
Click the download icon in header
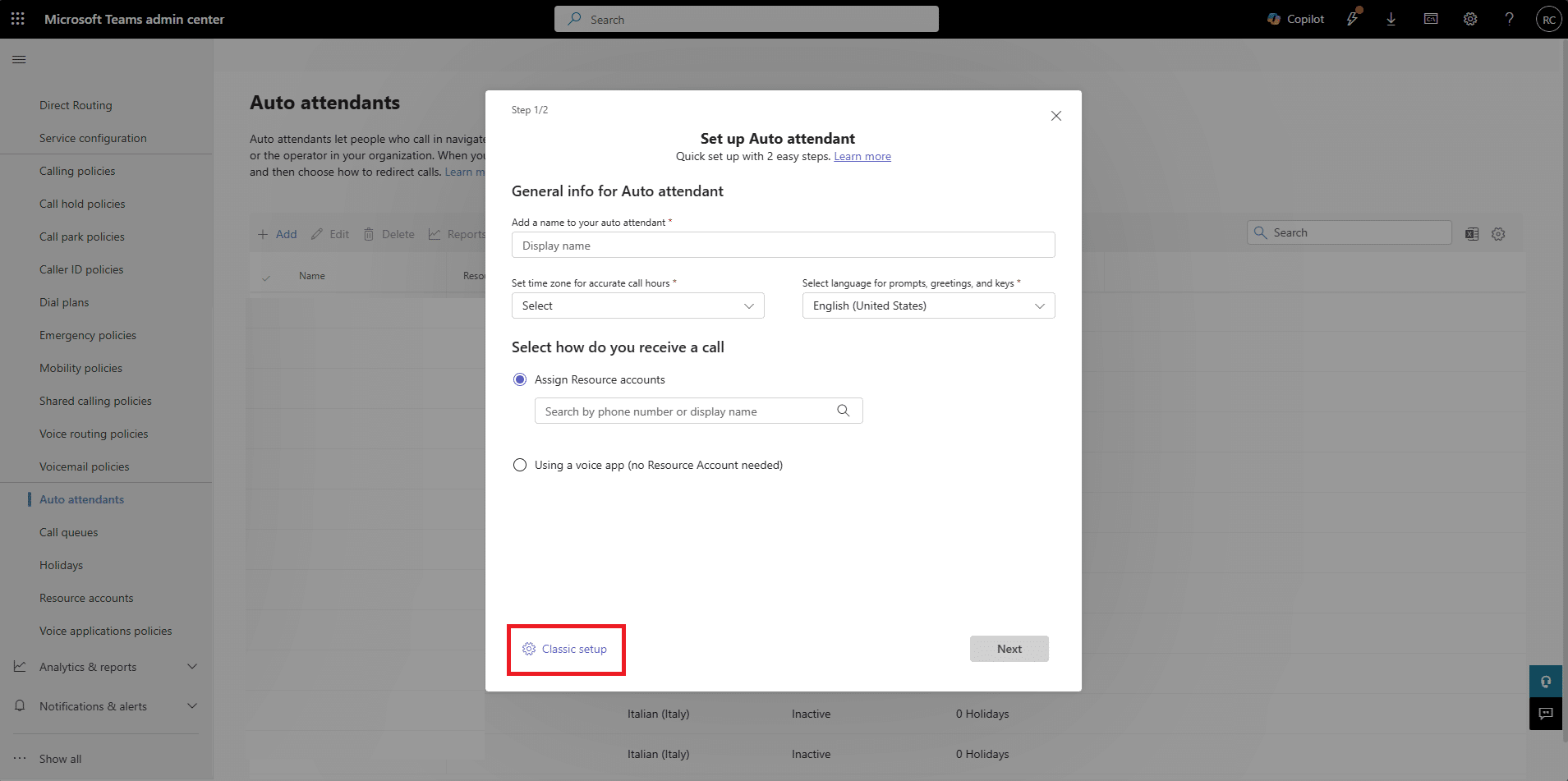(1391, 19)
